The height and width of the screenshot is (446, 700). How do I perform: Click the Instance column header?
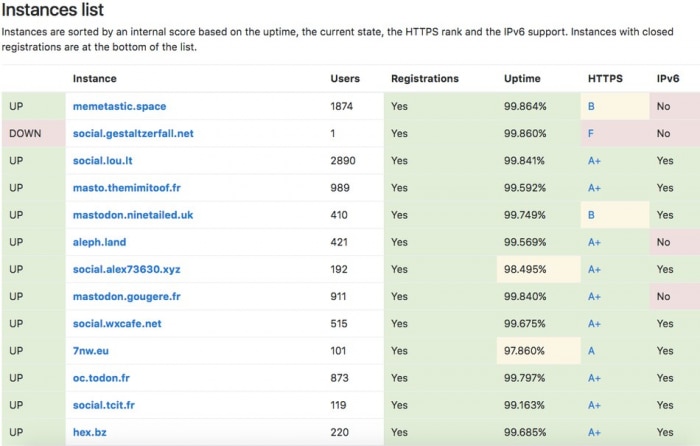pyautogui.click(x=95, y=79)
